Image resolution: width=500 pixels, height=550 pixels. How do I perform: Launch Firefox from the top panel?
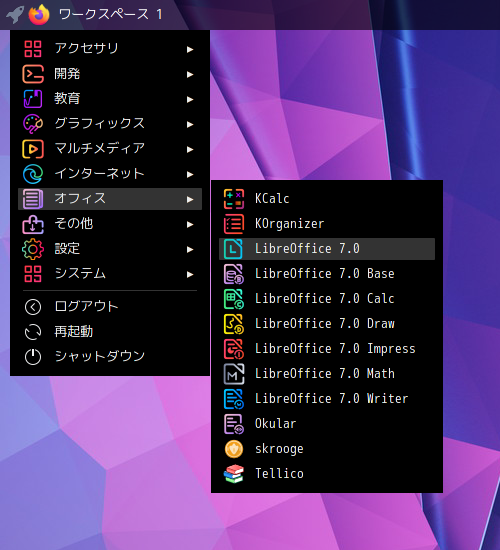(x=39, y=14)
